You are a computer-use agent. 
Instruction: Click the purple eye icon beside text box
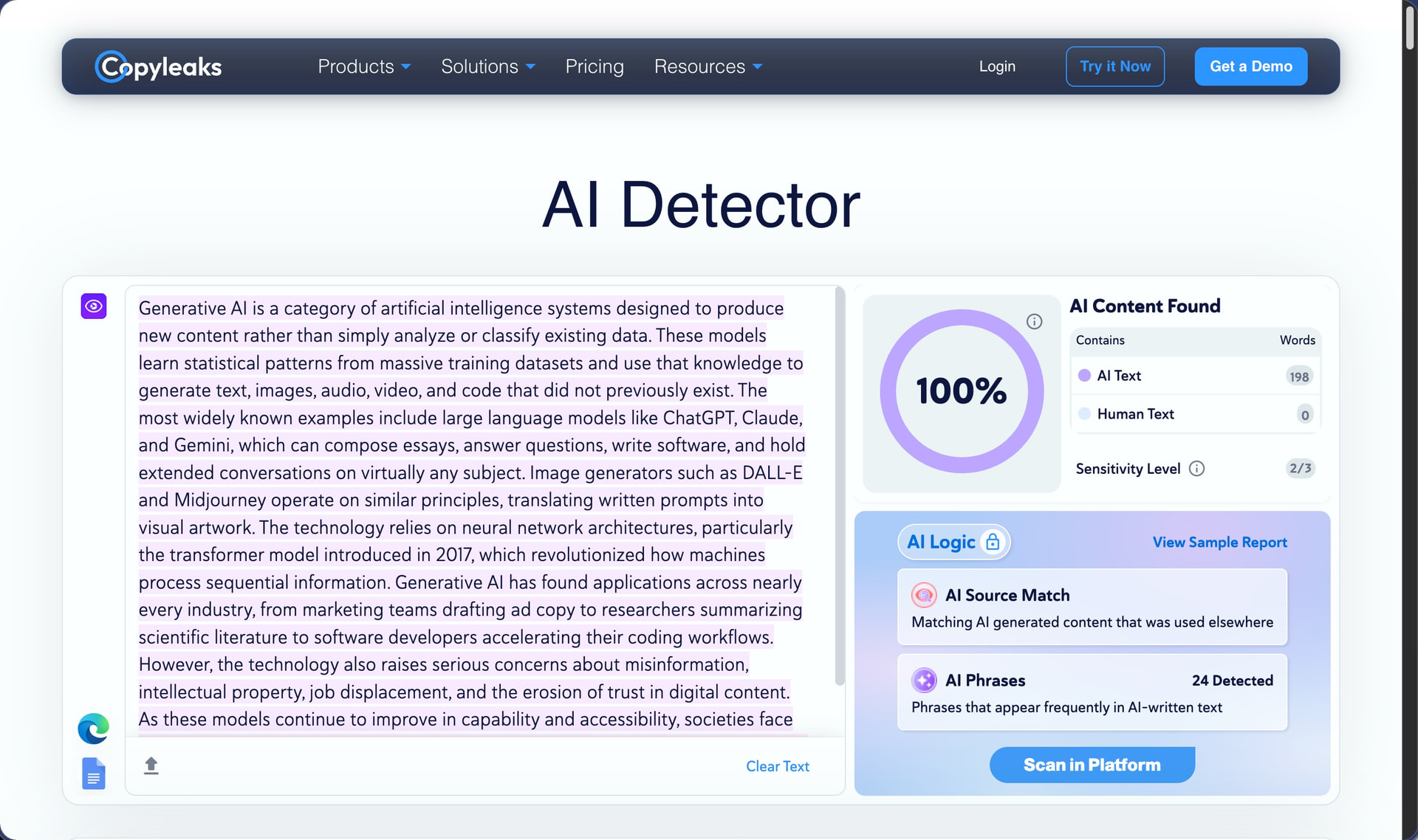point(94,306)
